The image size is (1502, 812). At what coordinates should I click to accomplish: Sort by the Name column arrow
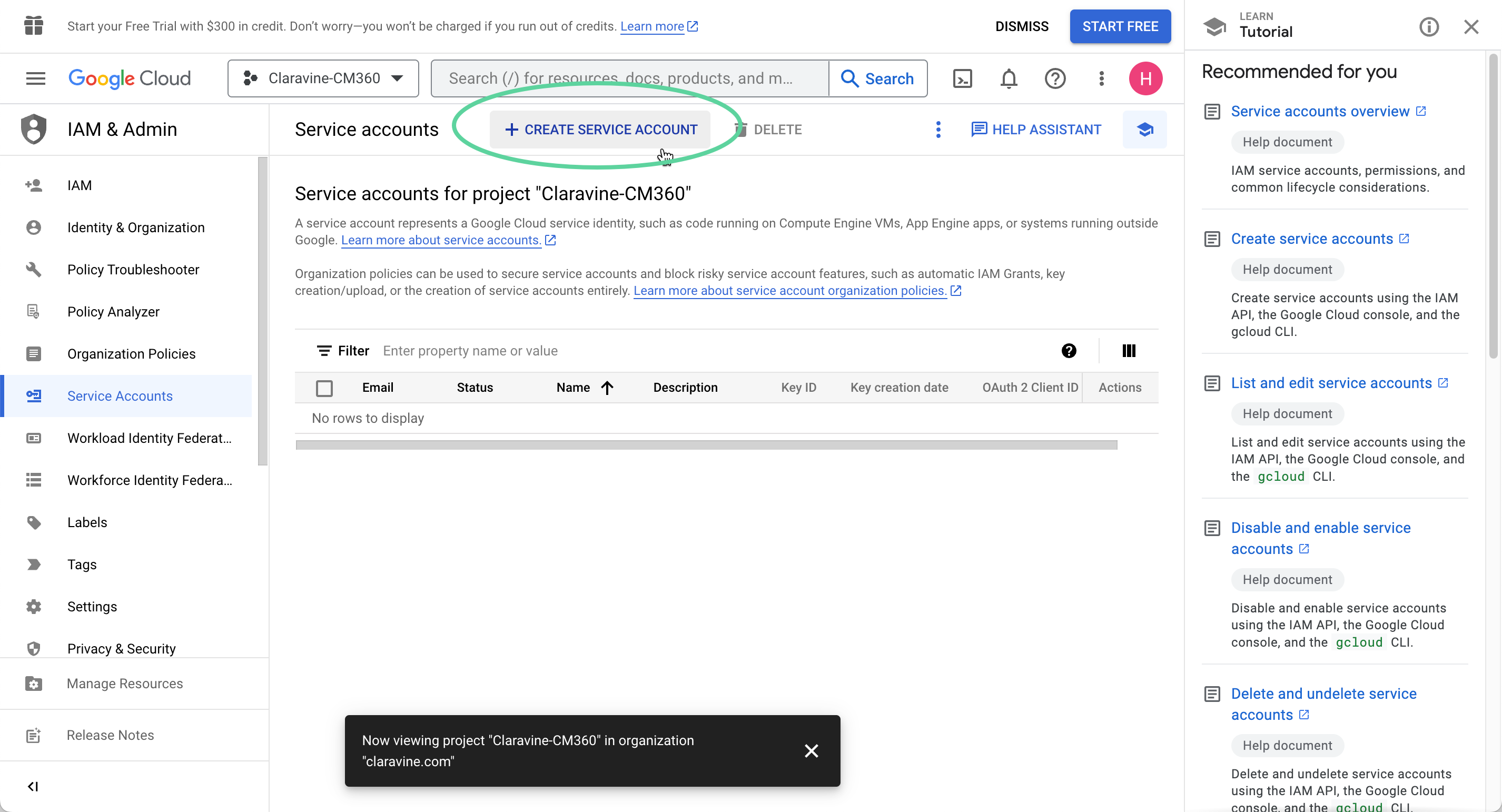point(607,388)
